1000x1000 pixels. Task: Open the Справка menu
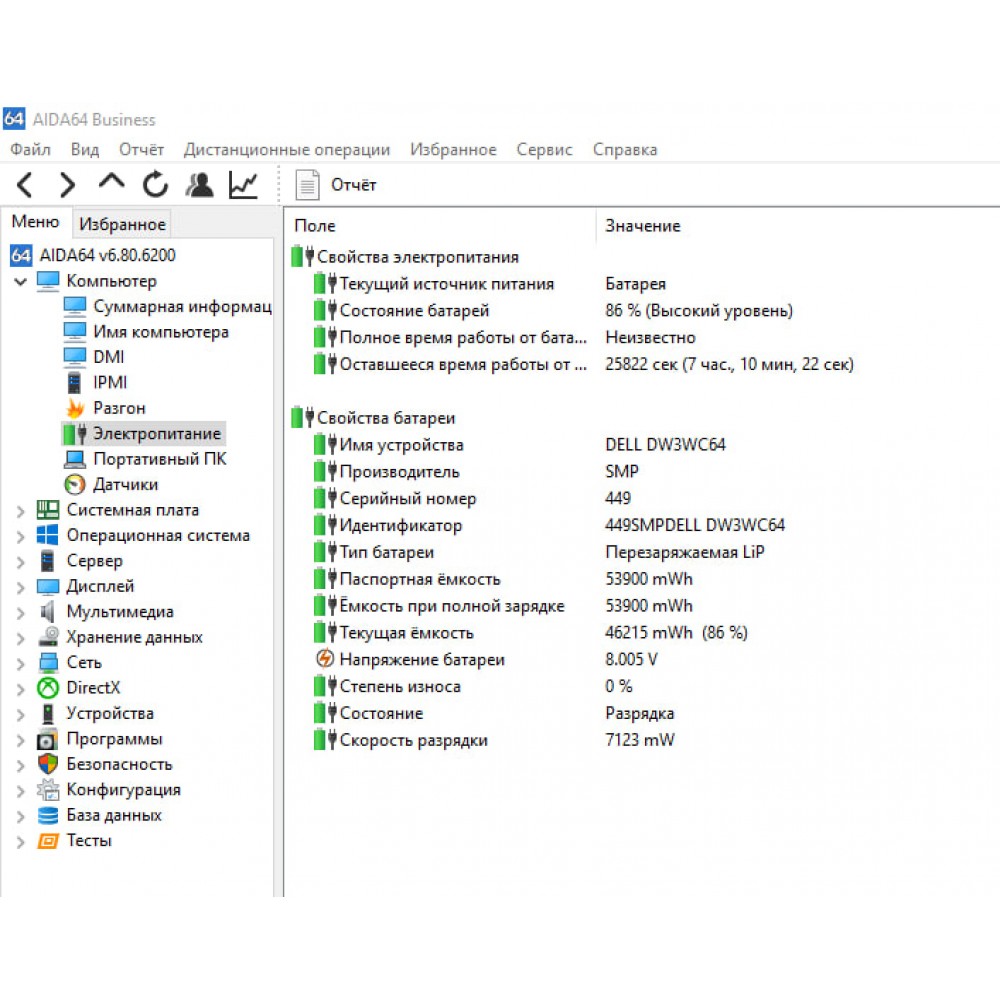pyautogui.click(x=625, y=149)
